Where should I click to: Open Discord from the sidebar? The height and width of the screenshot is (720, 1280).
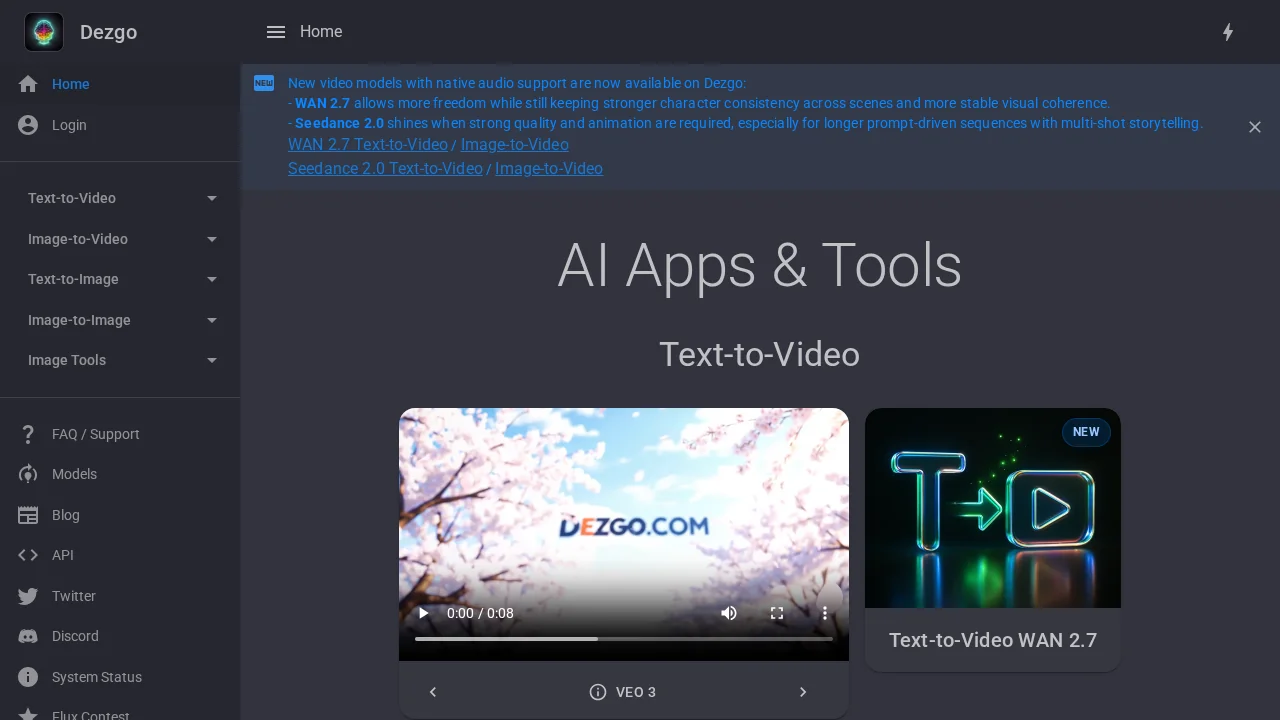click(75, 636)
